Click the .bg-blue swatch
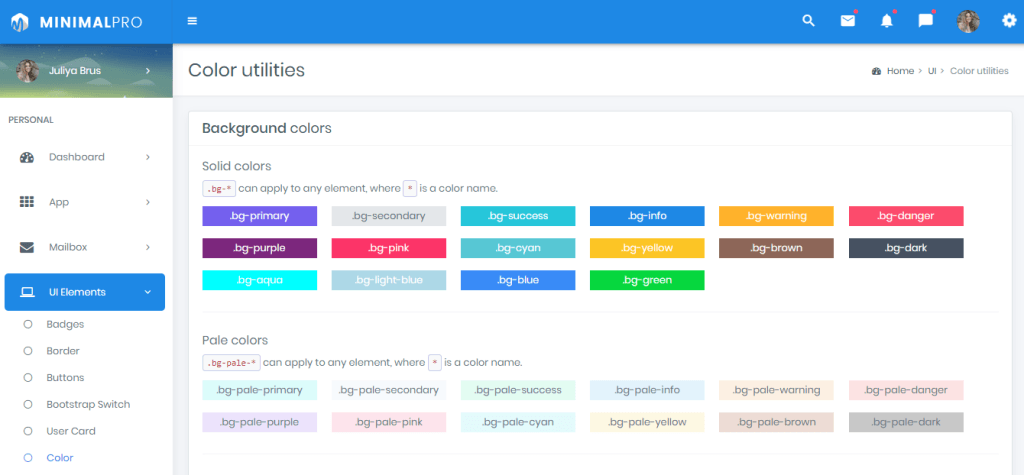 [518, 280]
